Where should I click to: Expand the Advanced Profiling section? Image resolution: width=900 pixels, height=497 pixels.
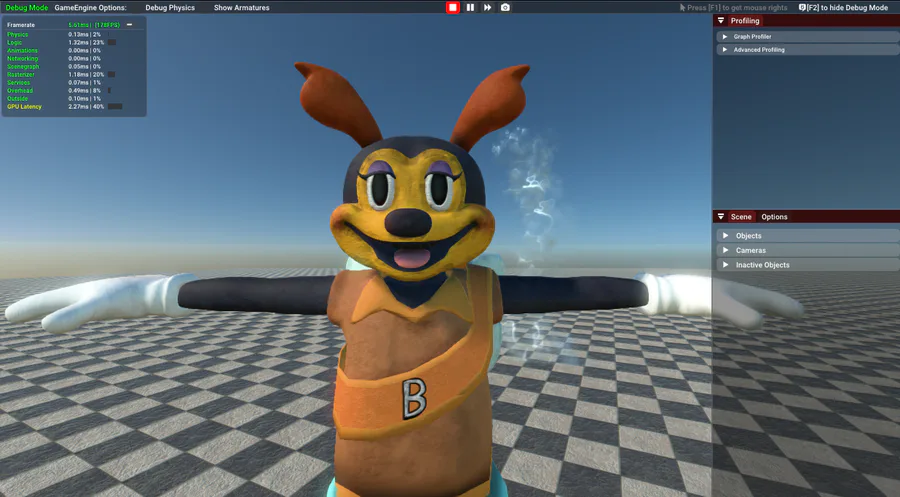[806, 49]
